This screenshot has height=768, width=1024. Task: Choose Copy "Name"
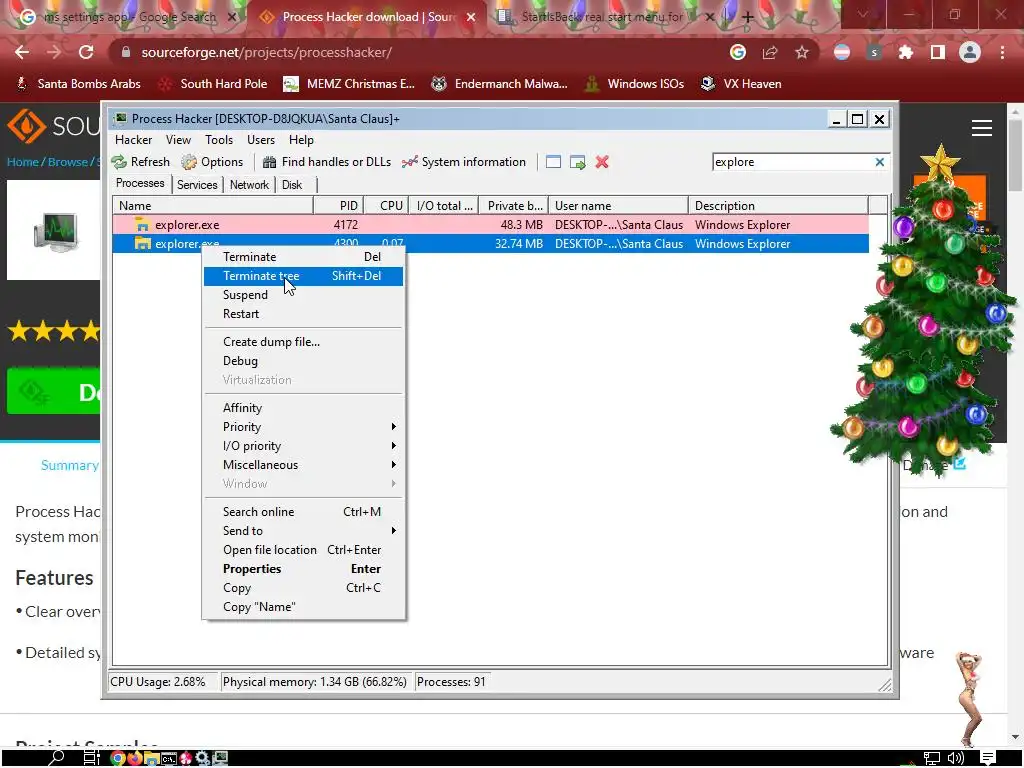304,606
